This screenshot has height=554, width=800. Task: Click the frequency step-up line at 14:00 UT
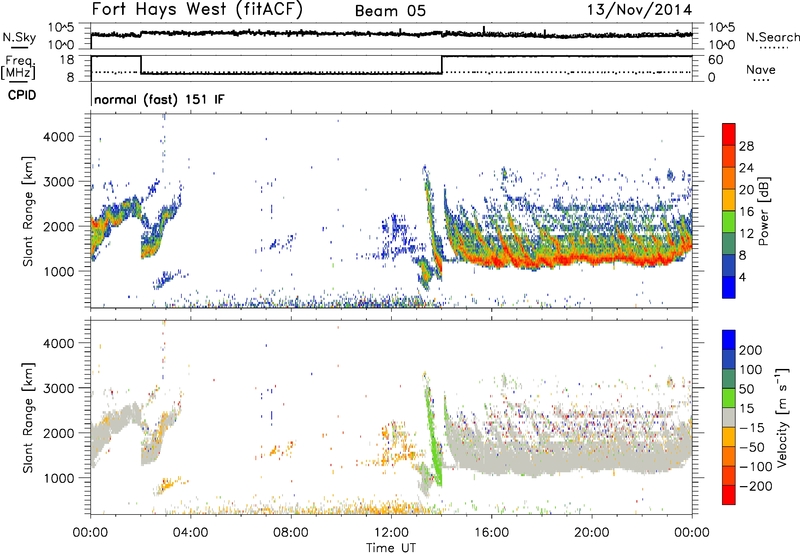[x=442, y=65]
